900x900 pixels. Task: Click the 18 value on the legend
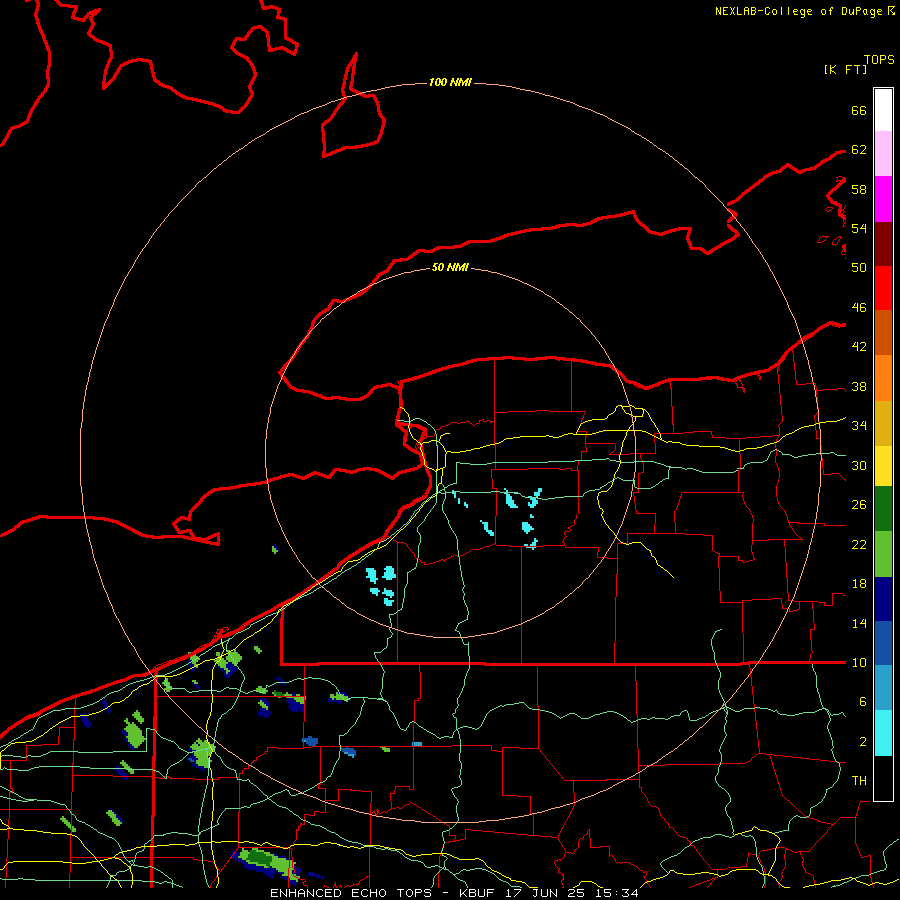click(x=859, y=584)
